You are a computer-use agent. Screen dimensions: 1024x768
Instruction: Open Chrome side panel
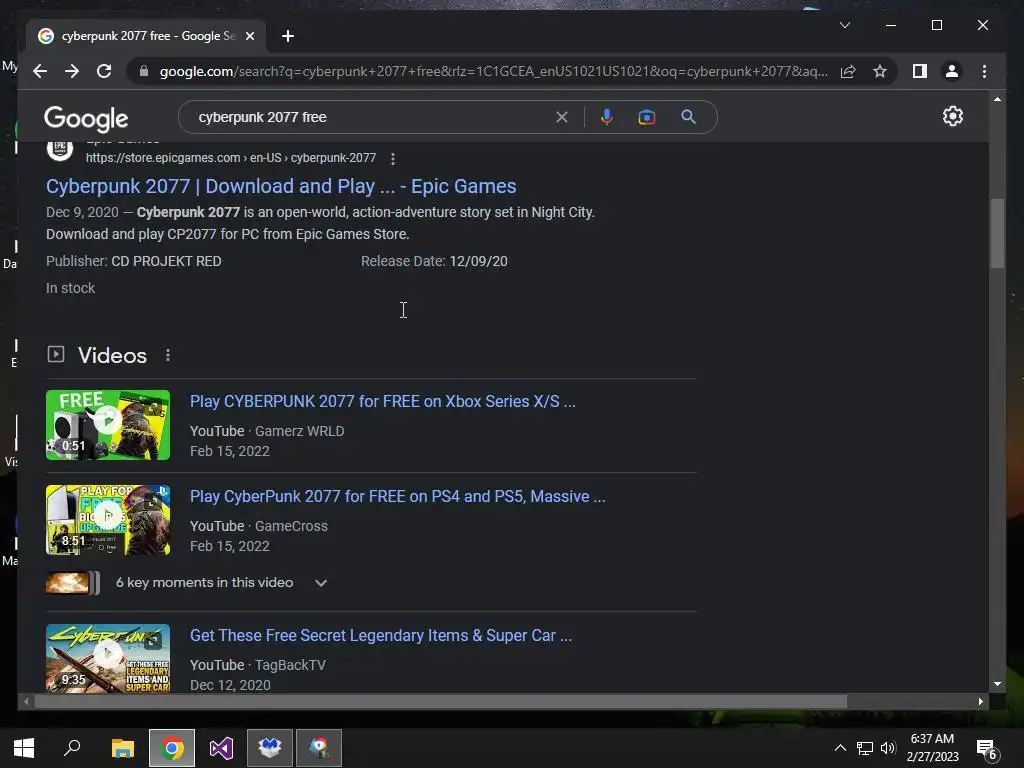coord(920,71)
